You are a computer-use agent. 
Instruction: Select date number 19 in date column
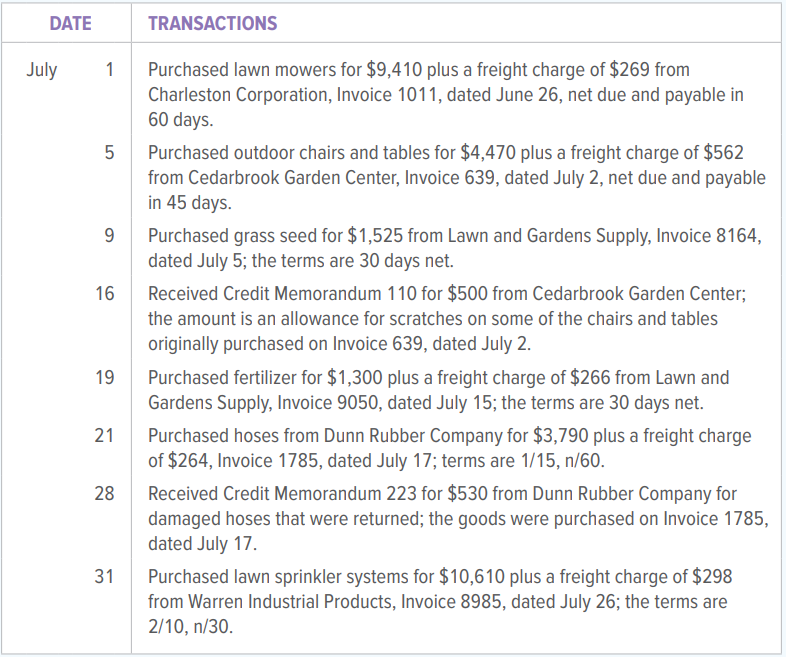(x=105, y=378)
